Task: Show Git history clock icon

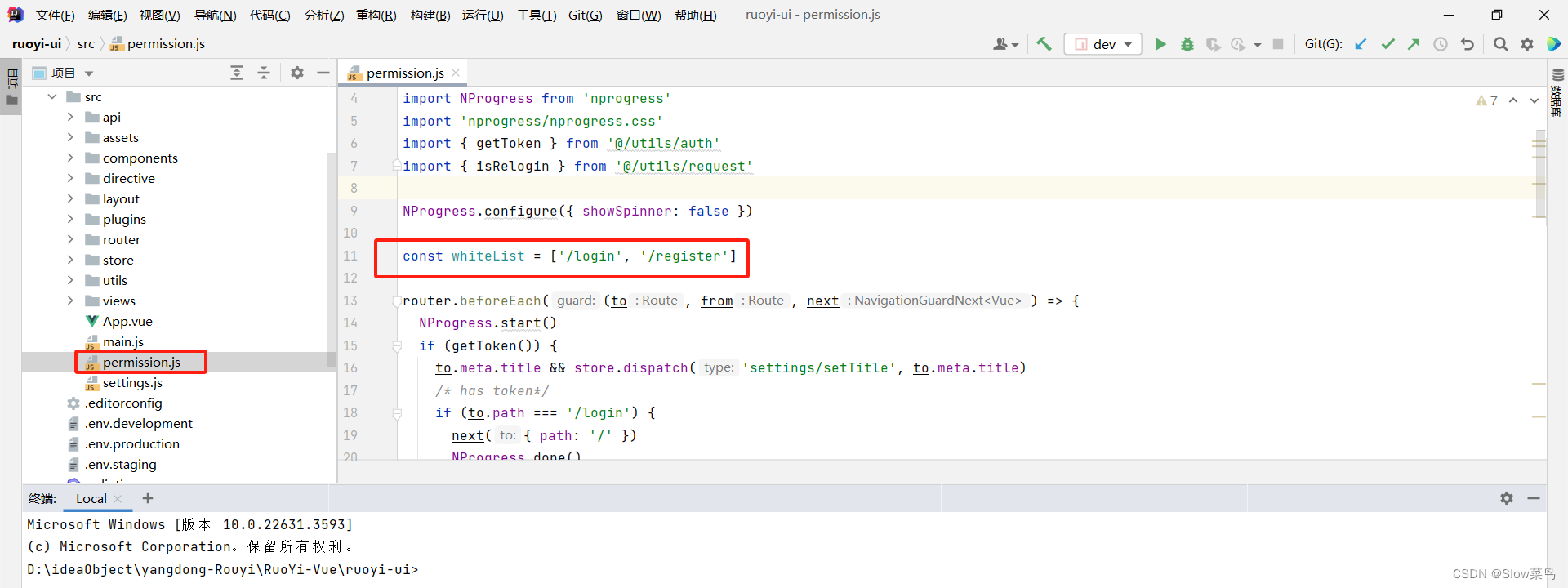Action: coord(1441,44)
